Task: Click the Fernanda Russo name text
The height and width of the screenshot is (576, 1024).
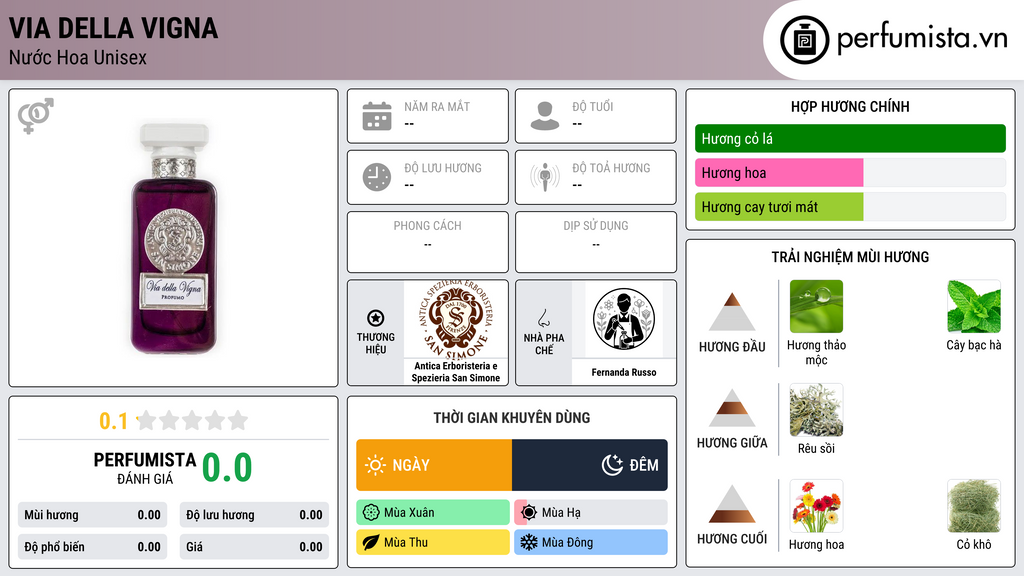Action: pyautogui.click(x=624, y=372)
